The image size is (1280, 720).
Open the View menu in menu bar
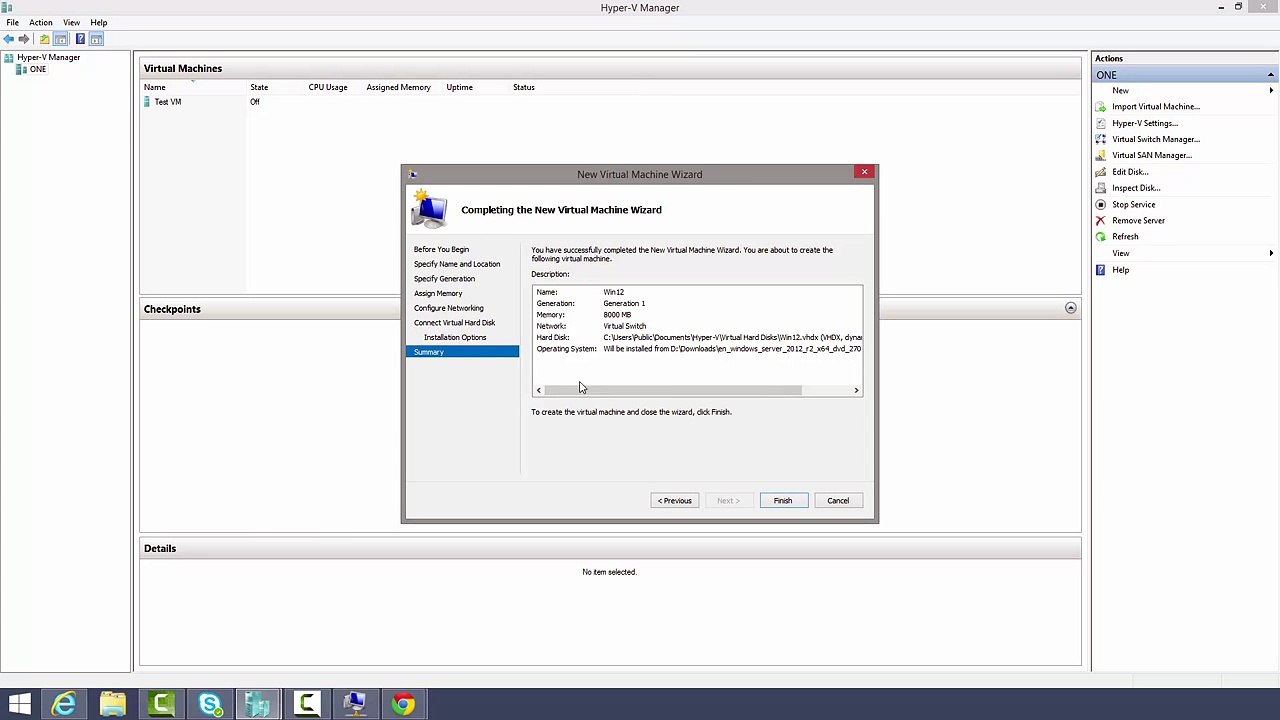[72, 22]
